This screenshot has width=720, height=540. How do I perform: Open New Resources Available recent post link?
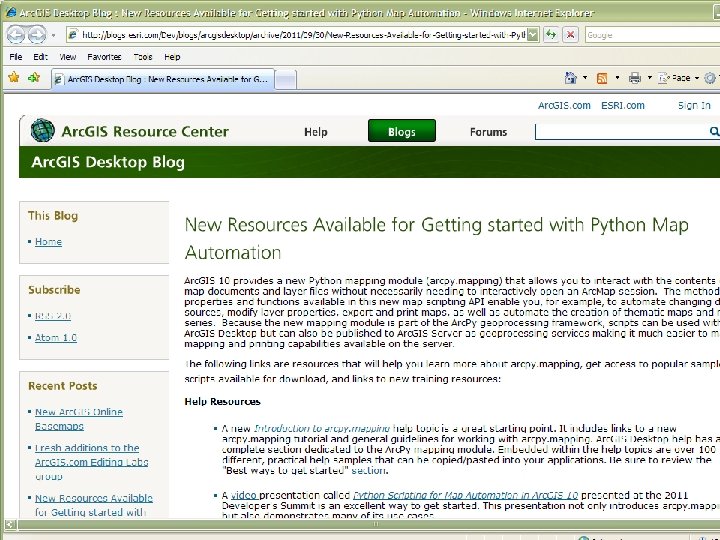[94, 505]
